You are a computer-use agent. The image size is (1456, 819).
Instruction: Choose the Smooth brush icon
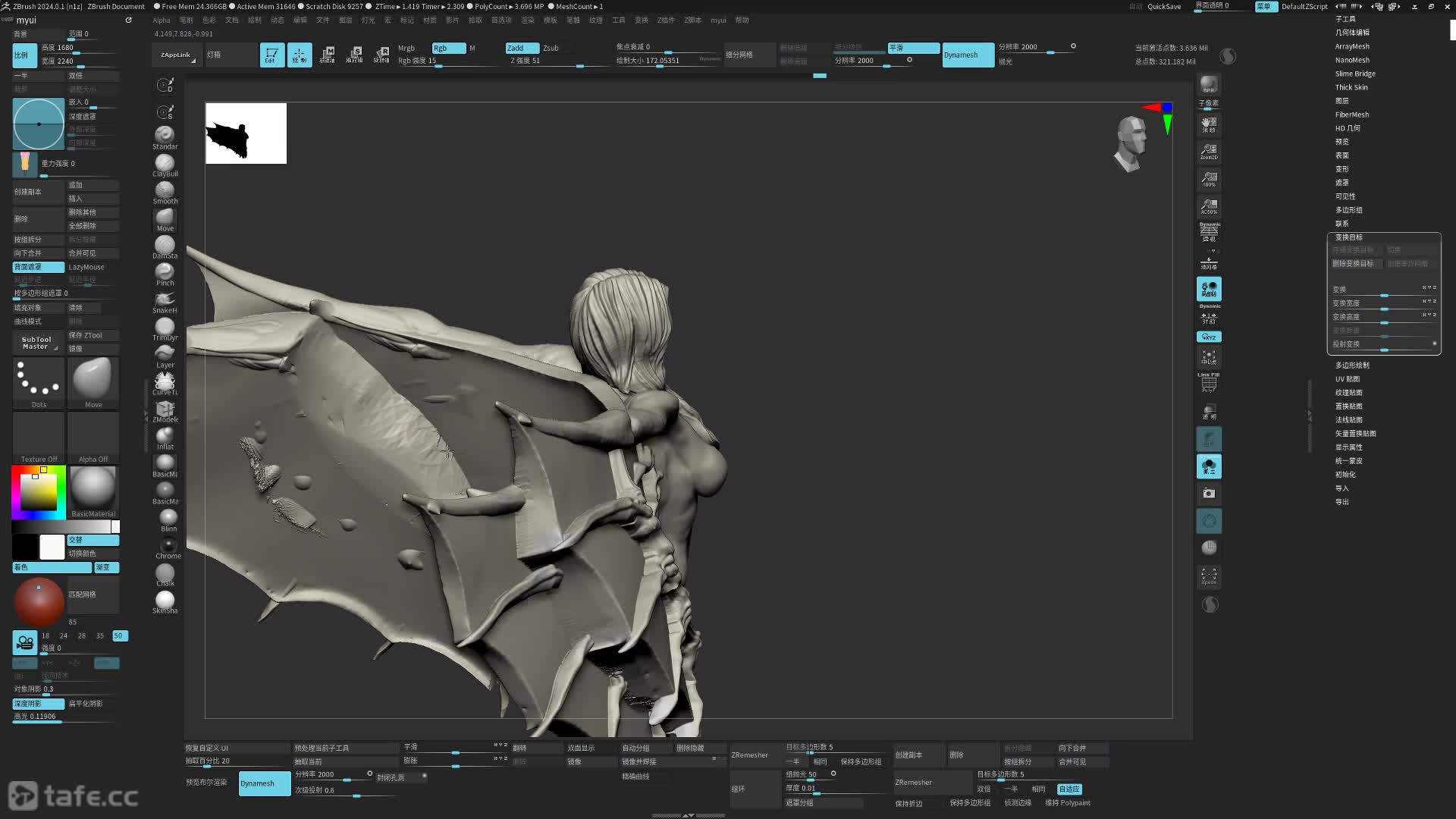pyautogui.click(x=165, y=191)
